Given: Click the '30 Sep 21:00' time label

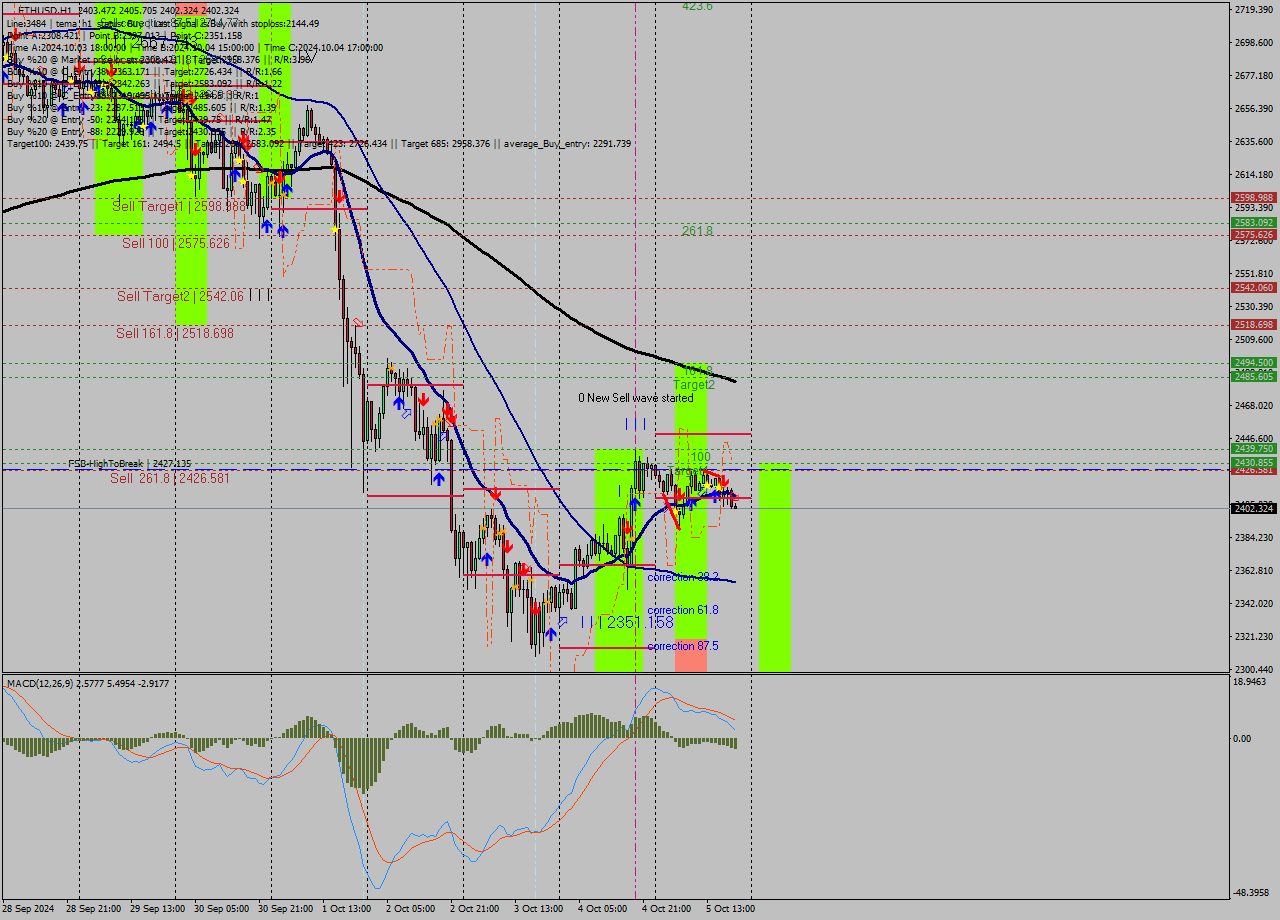Looking at the screenshot, I should [x=286, y=909].
